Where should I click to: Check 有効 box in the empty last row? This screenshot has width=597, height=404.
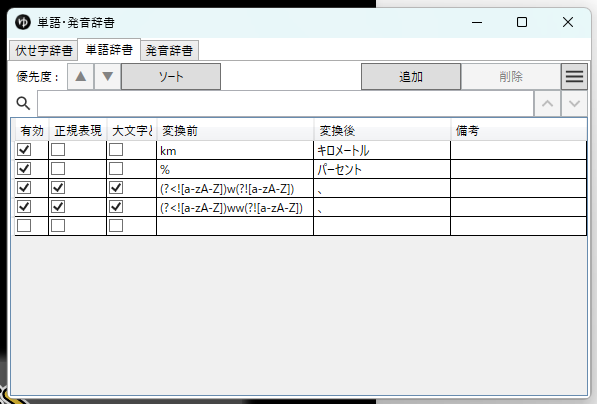(x=24, y=226)
